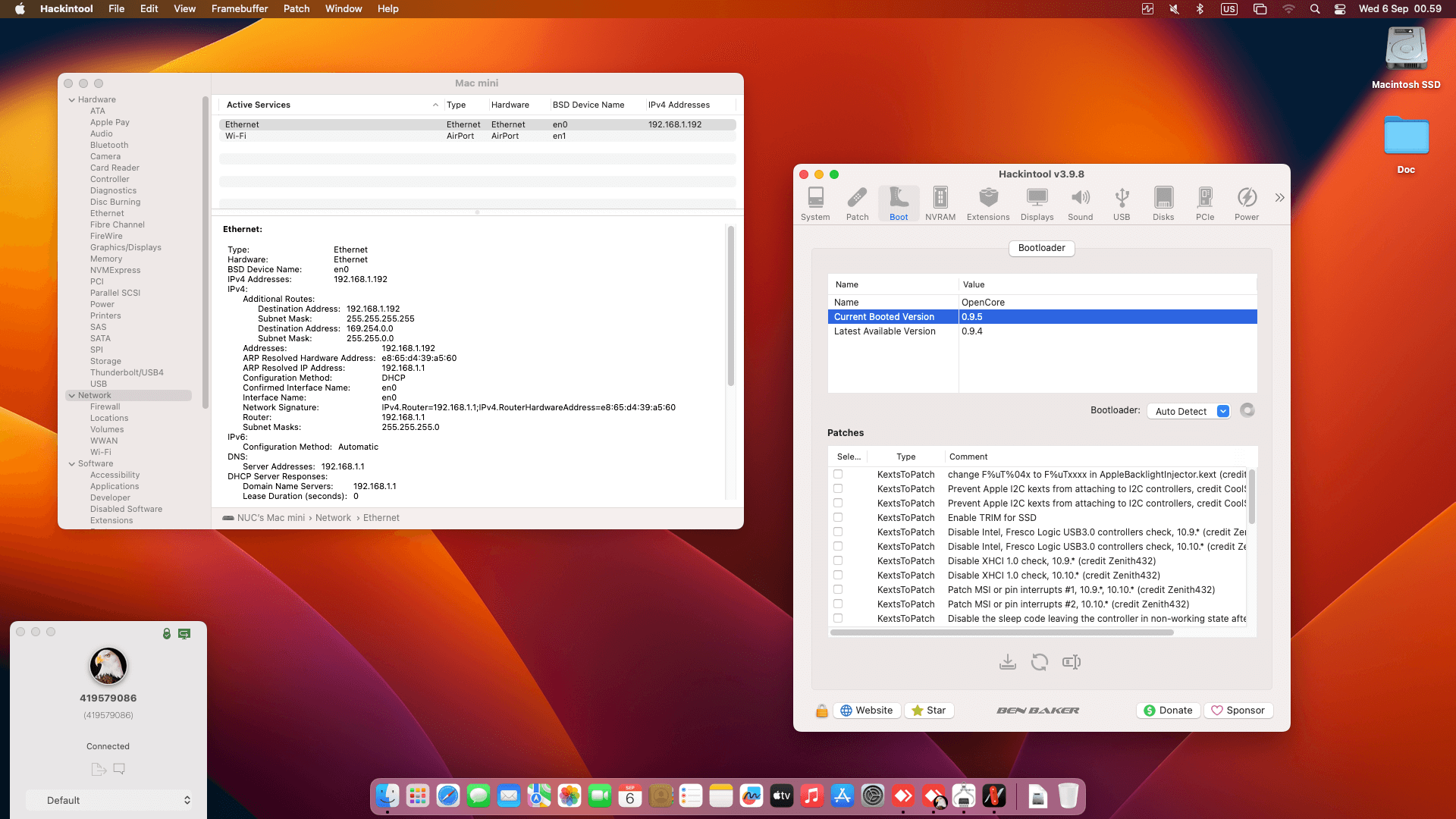Click the download icon below patches list
The image size is (1456, 819).
tap(1007, 662)
